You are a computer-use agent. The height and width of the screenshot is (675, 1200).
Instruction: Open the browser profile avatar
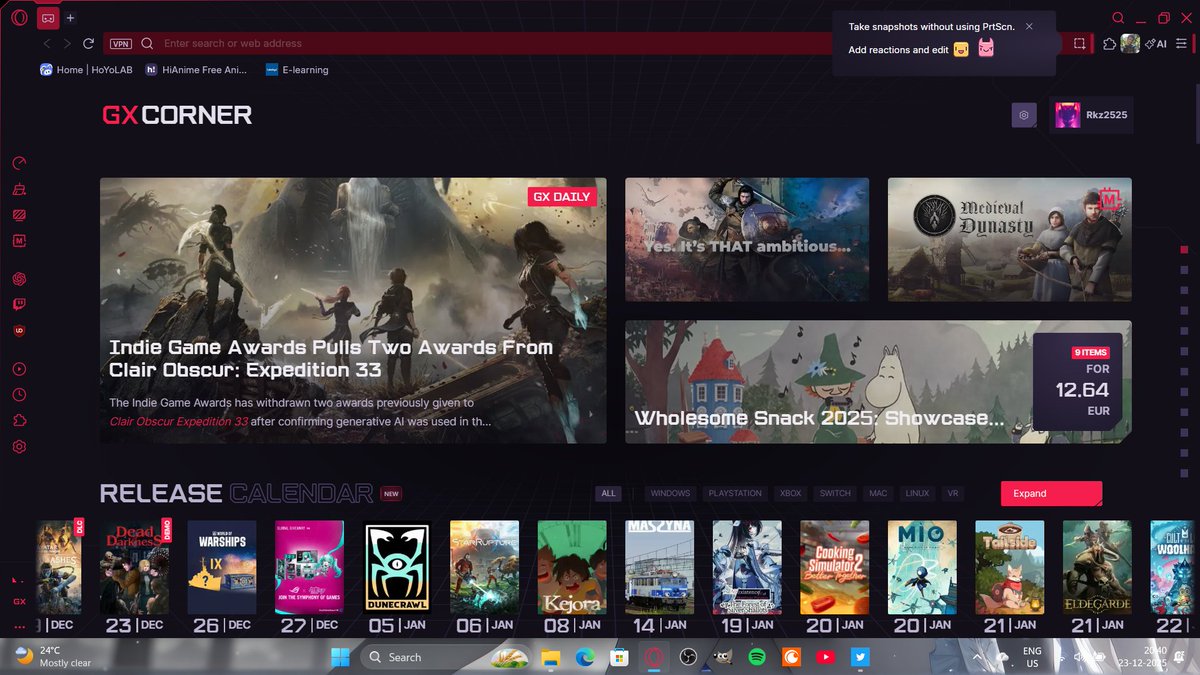pyautogui.click(x=1130, y=44)
